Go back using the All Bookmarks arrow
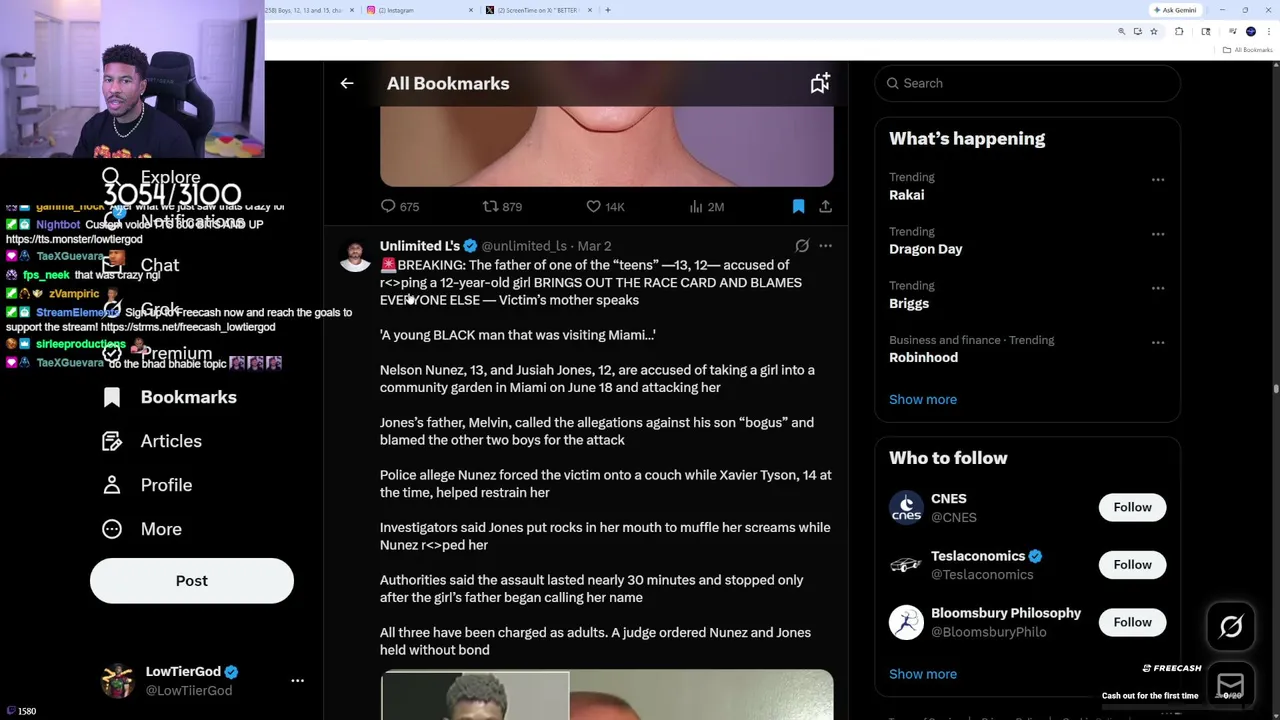The image size is (1280, 720). pyautogui.click(x=347, y=84)
